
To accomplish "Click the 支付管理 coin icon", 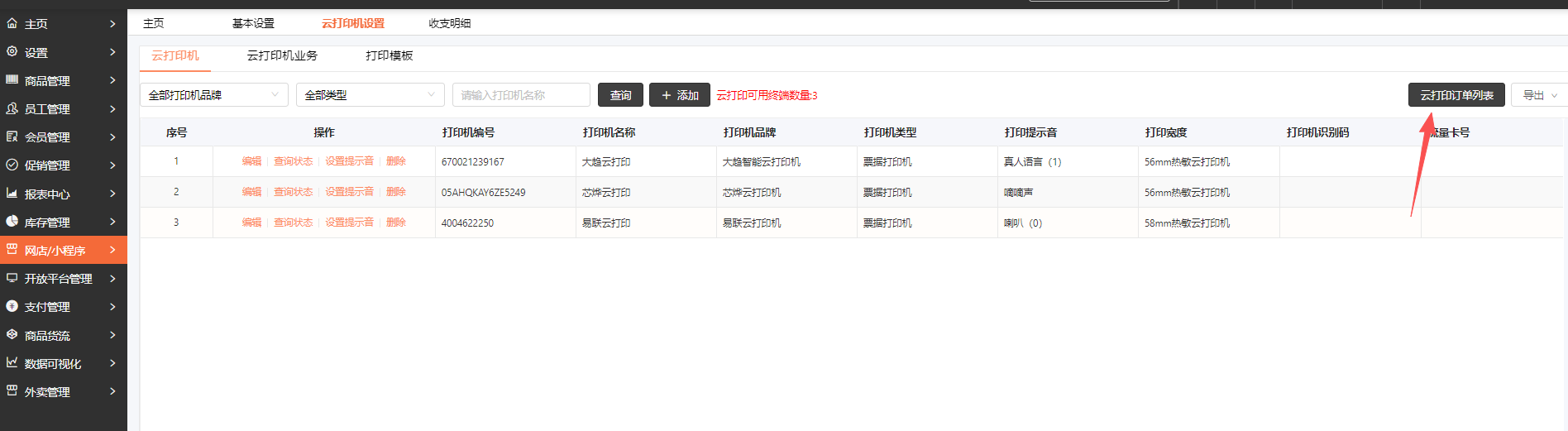I will (x=12, y=306).
